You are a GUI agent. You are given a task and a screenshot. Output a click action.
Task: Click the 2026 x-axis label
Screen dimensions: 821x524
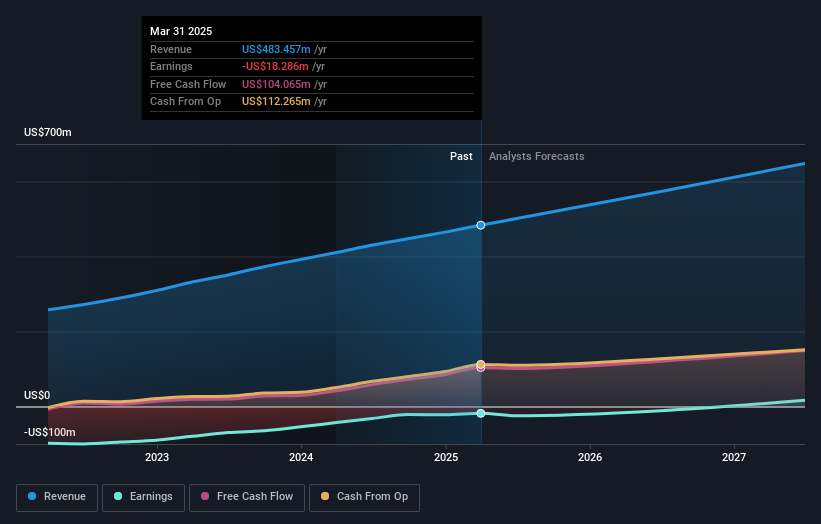pyautogui.click(x=590, y=458)
